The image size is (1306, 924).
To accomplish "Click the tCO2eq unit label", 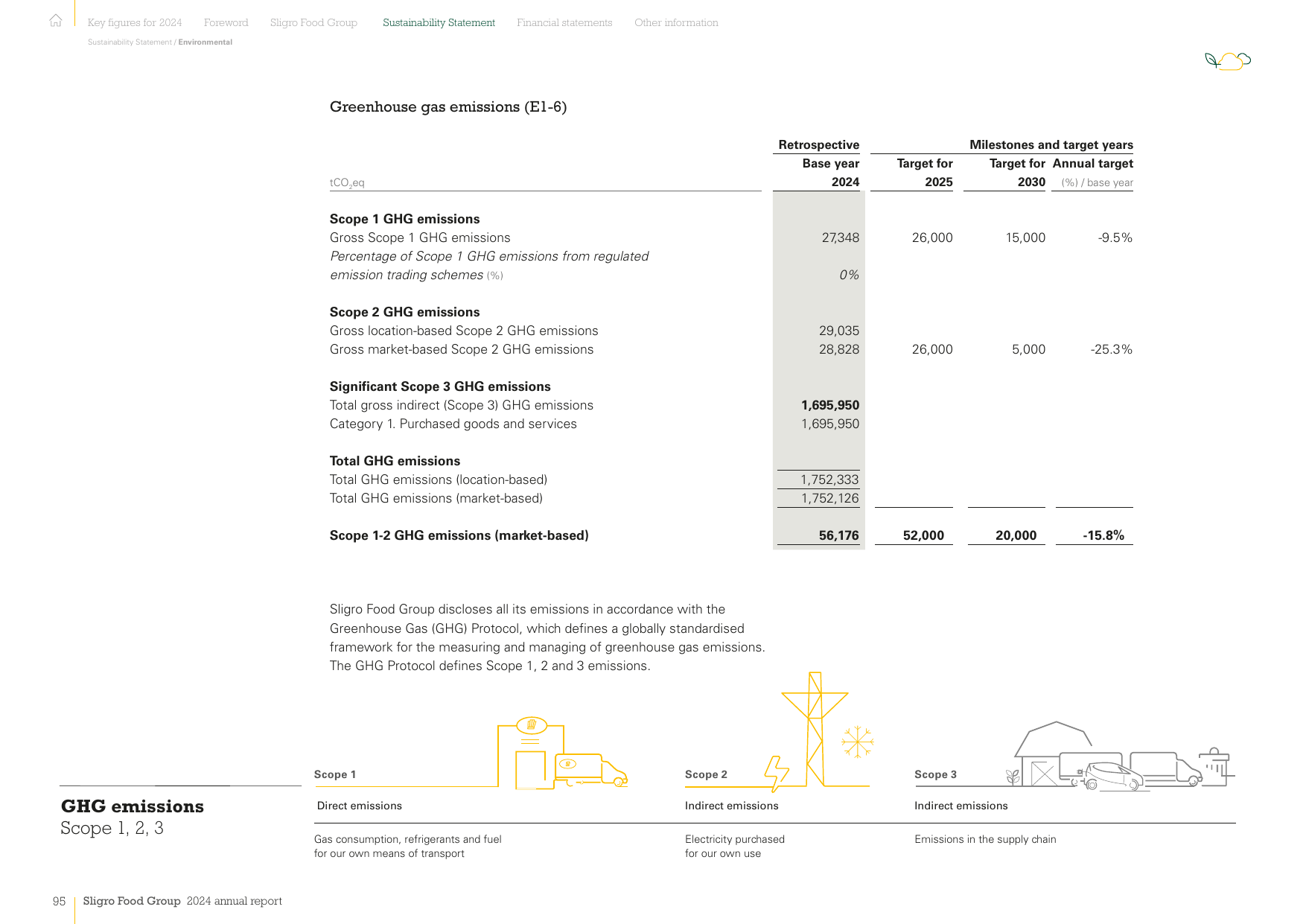I will 347,183.
